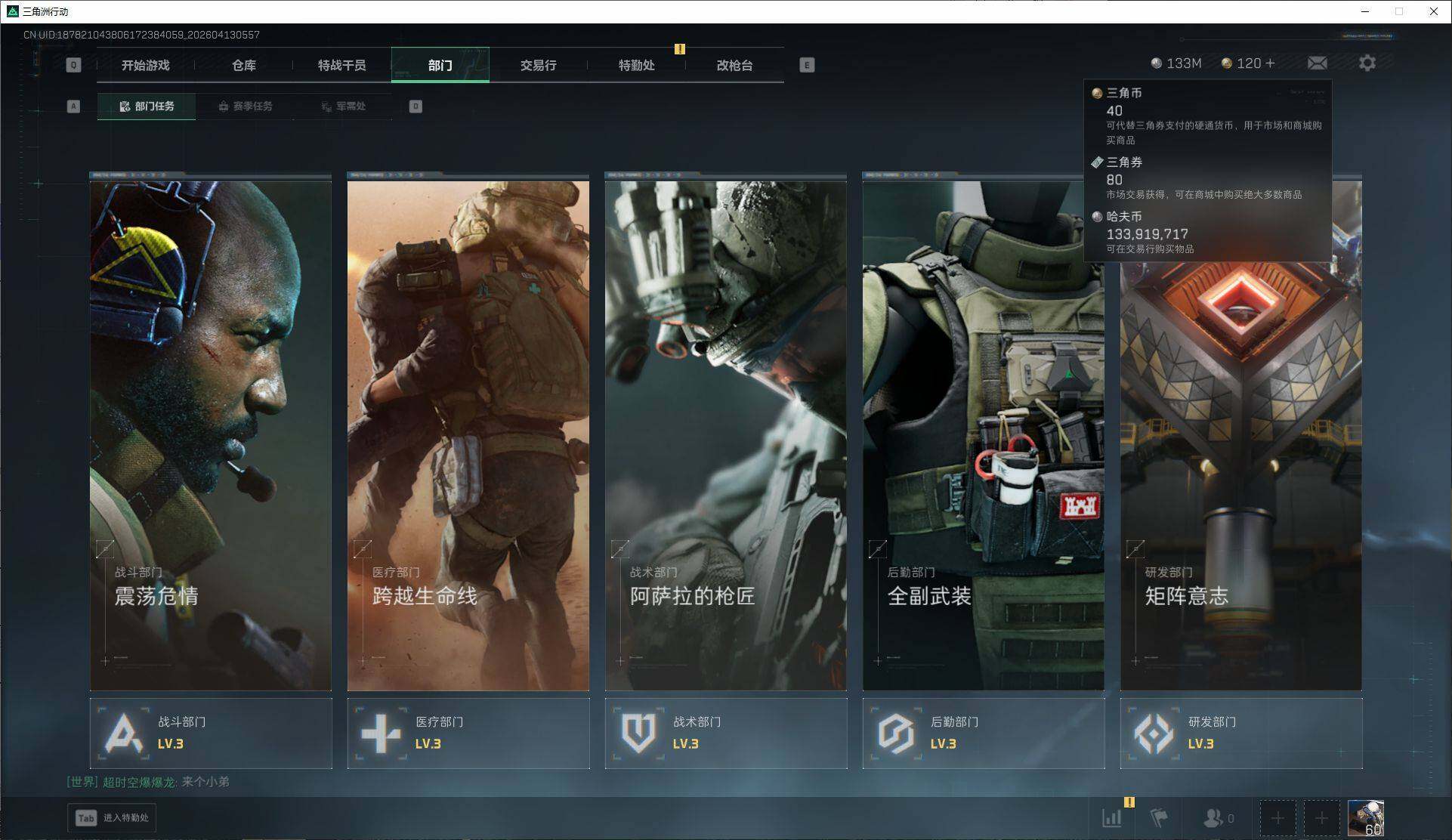Open the 军需处 sub-tab

coord(343,107)
